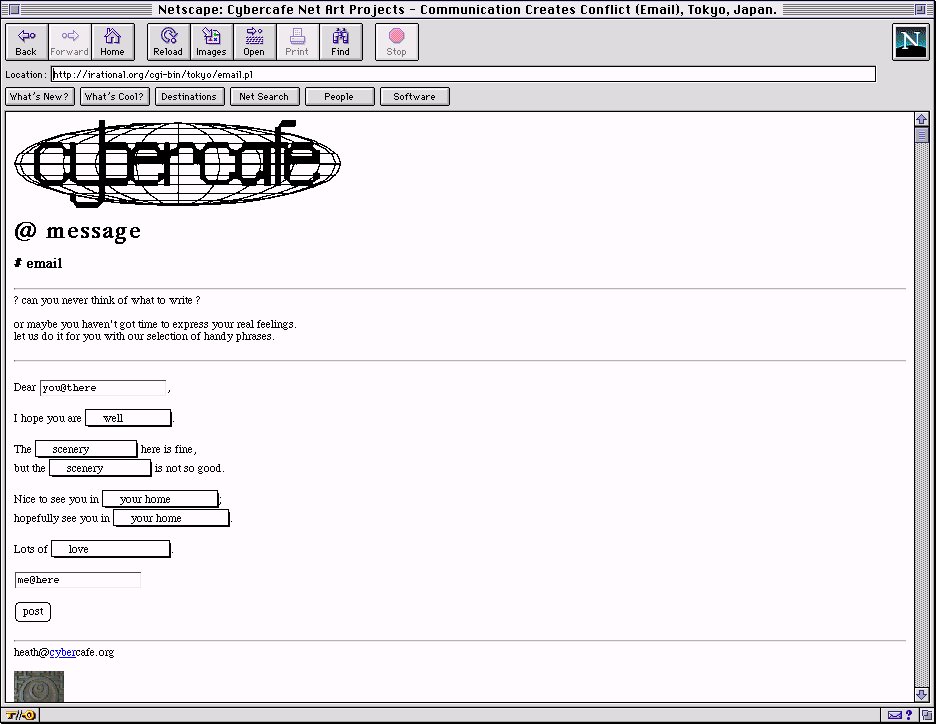Click the Dear recipient field 'you@there'
936x724 pixels.
pos(103,388)
